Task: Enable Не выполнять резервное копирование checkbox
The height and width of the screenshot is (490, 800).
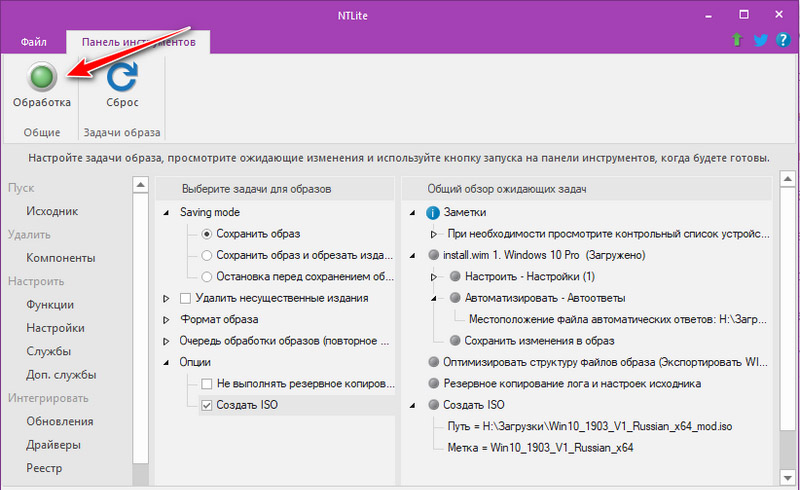Action: (x=207, y=384)
